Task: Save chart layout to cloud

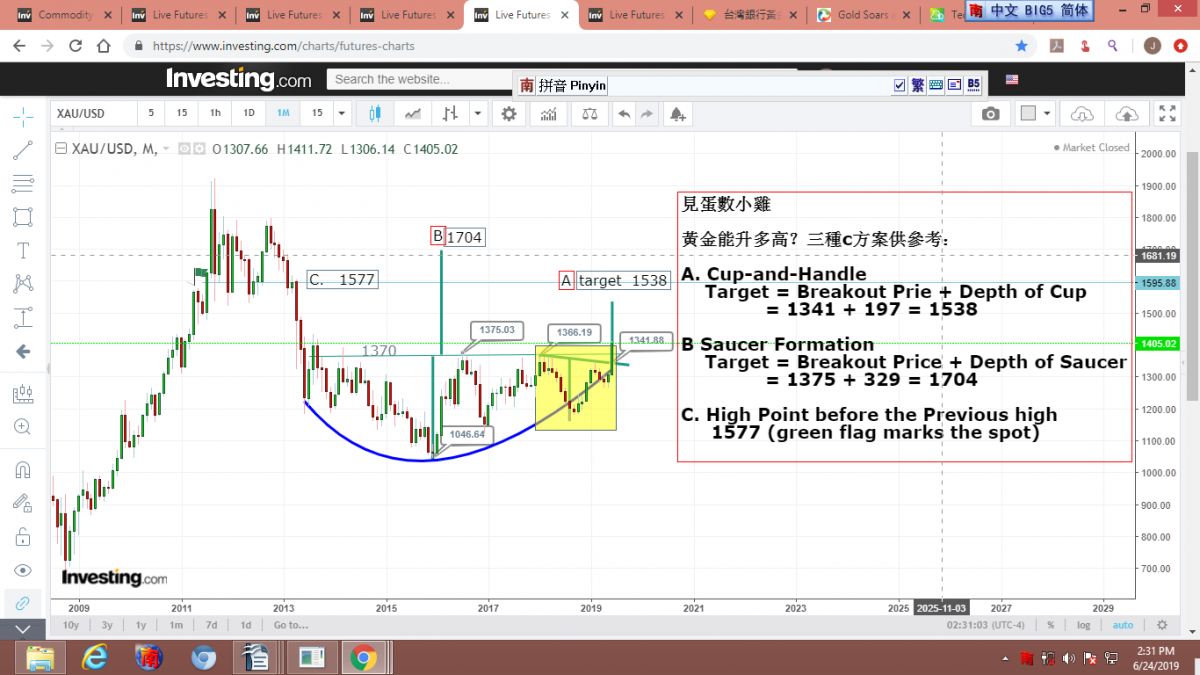Action: (1125, 114)
